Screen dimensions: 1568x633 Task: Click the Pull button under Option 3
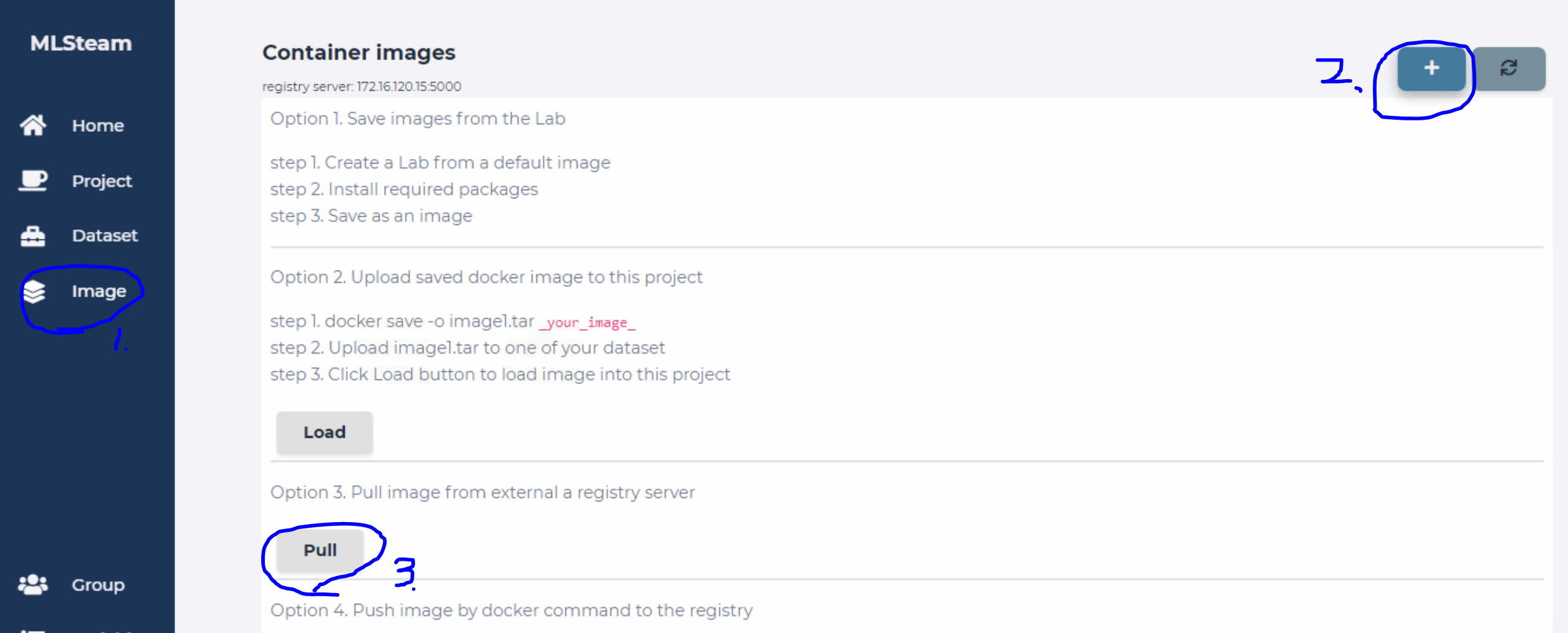coord(320,550)
